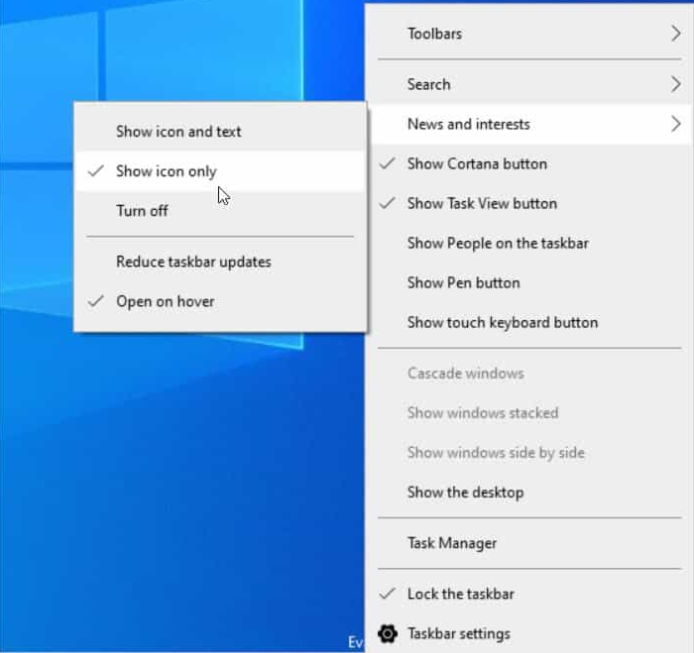This screenshot has height=653, width=694.
Task: Click Show the desktop
Action: click(465, 492)
